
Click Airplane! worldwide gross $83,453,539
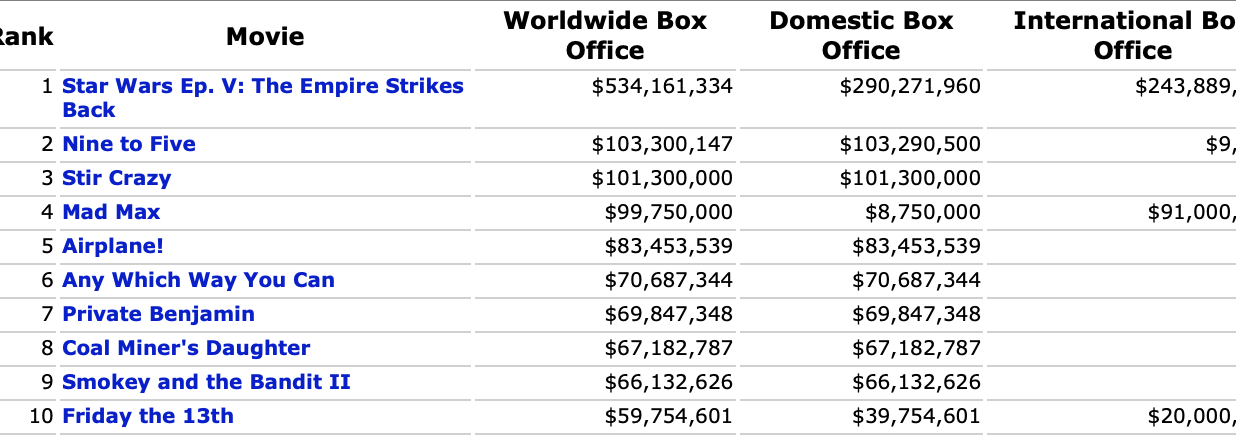click(668, 246)
